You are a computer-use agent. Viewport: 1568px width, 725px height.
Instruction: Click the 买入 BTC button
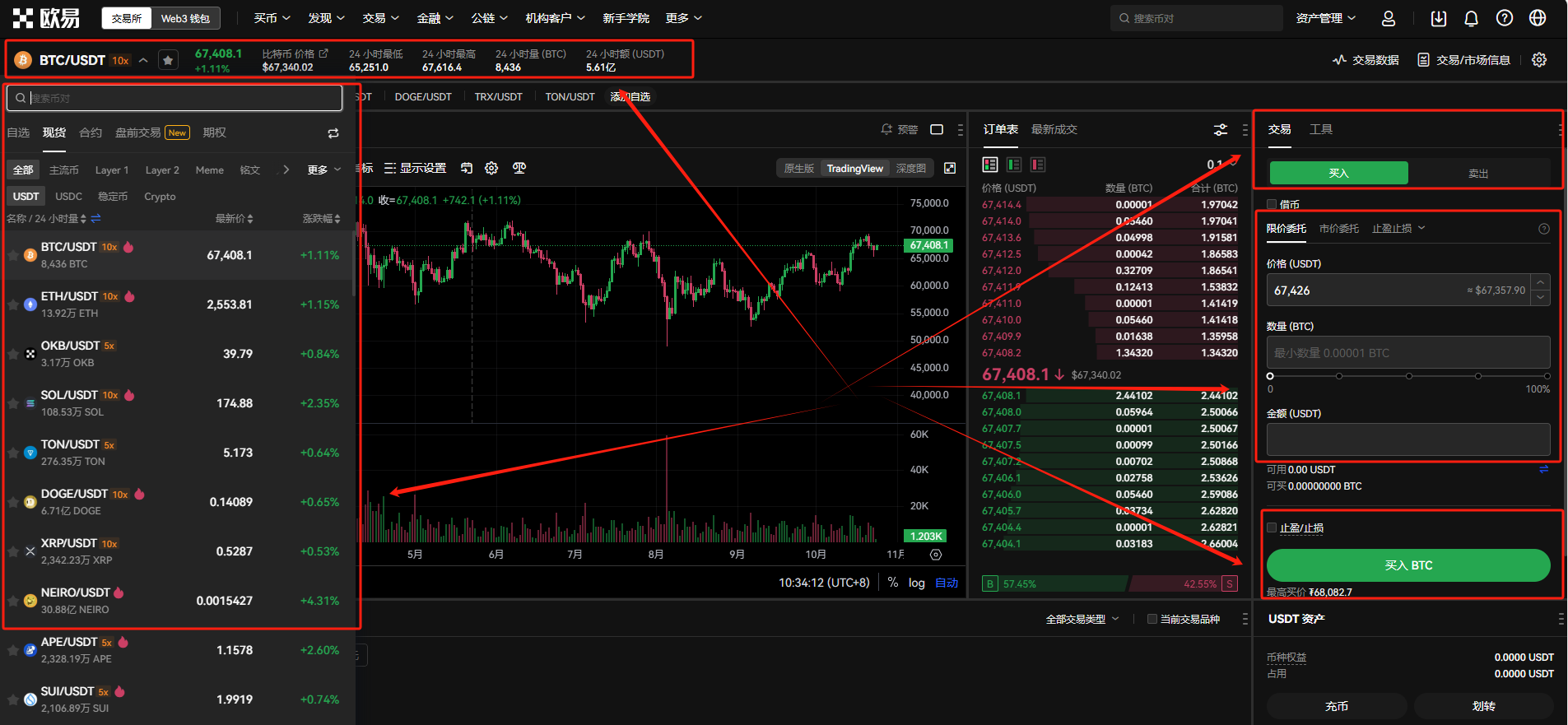click(x=1408, y=565)
